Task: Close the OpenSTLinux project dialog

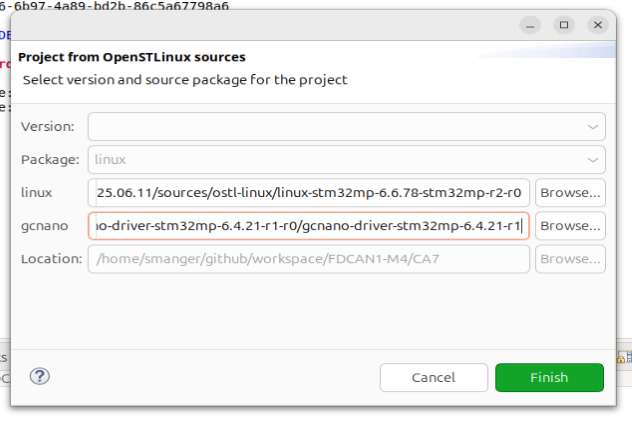Action: 598,24
